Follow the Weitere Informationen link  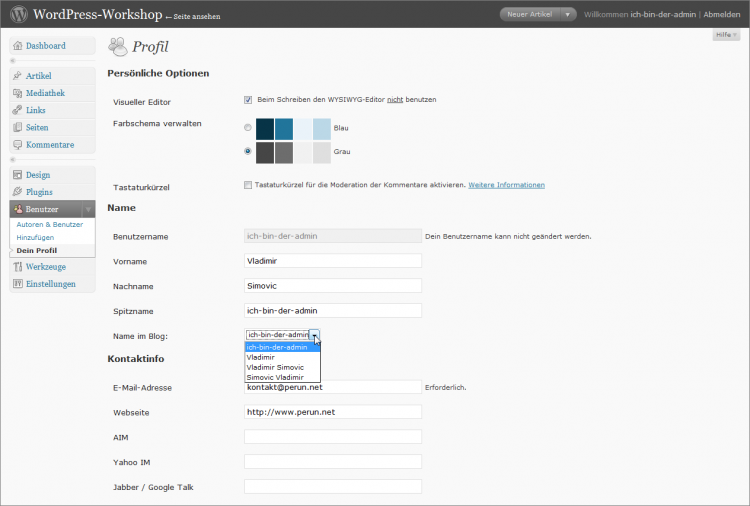point(507,185)
